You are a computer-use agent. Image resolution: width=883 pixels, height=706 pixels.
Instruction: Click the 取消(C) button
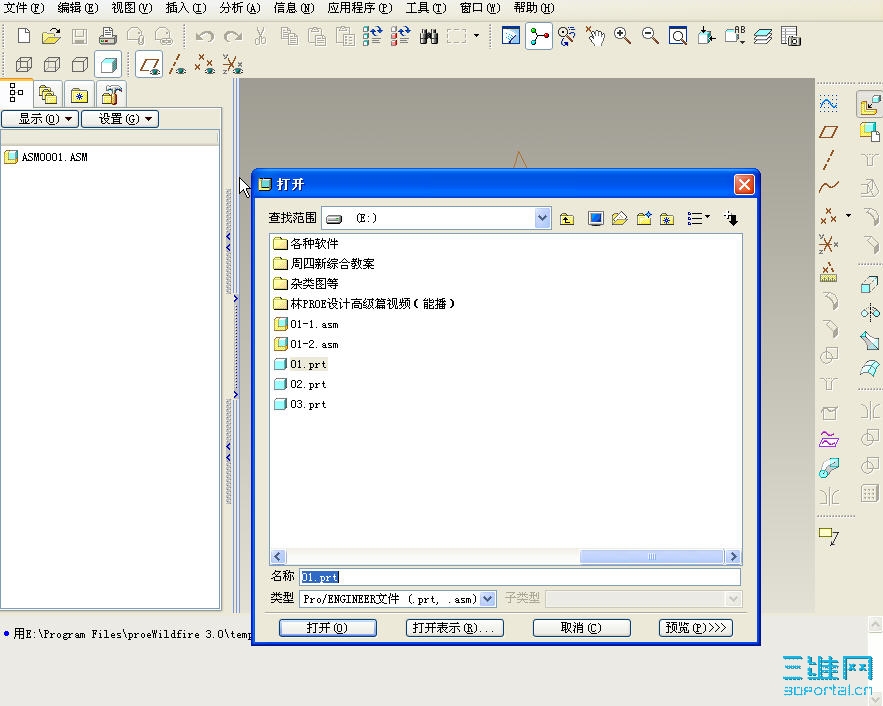(581, 628)
